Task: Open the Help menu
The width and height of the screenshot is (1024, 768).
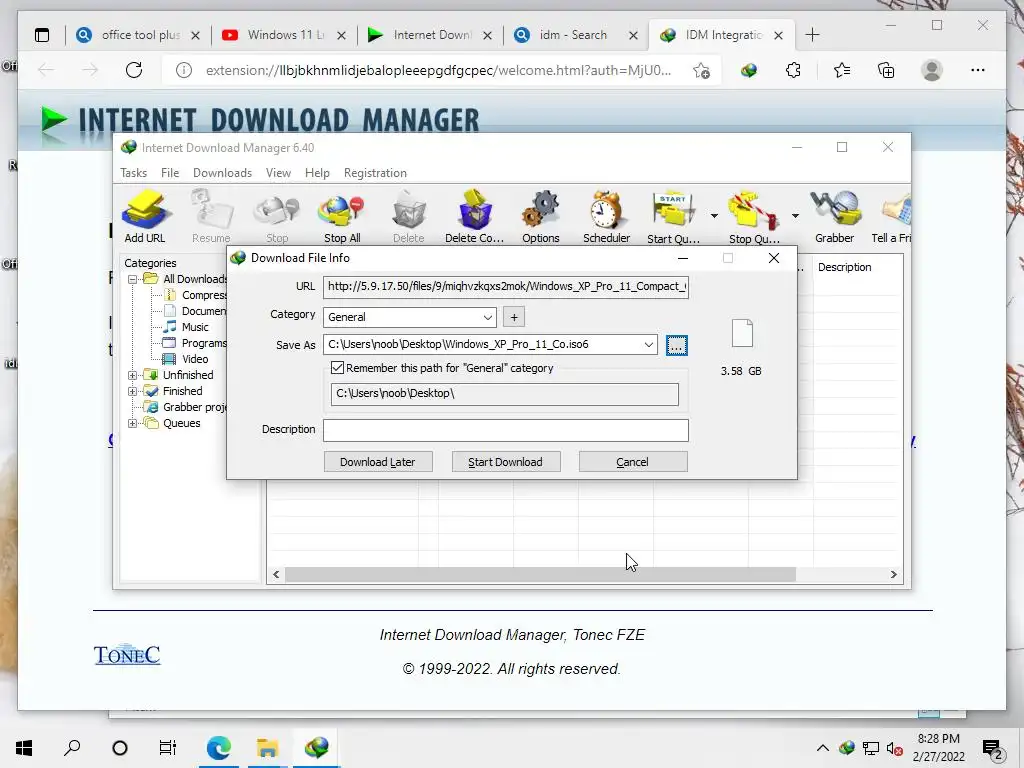Action: click(x=317, y=173)
